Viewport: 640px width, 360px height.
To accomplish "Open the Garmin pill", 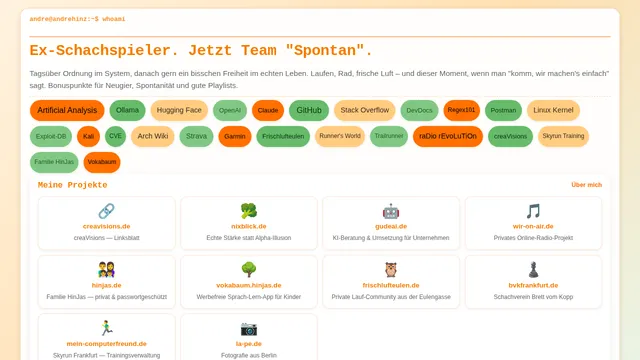I will tap(235, 136).
